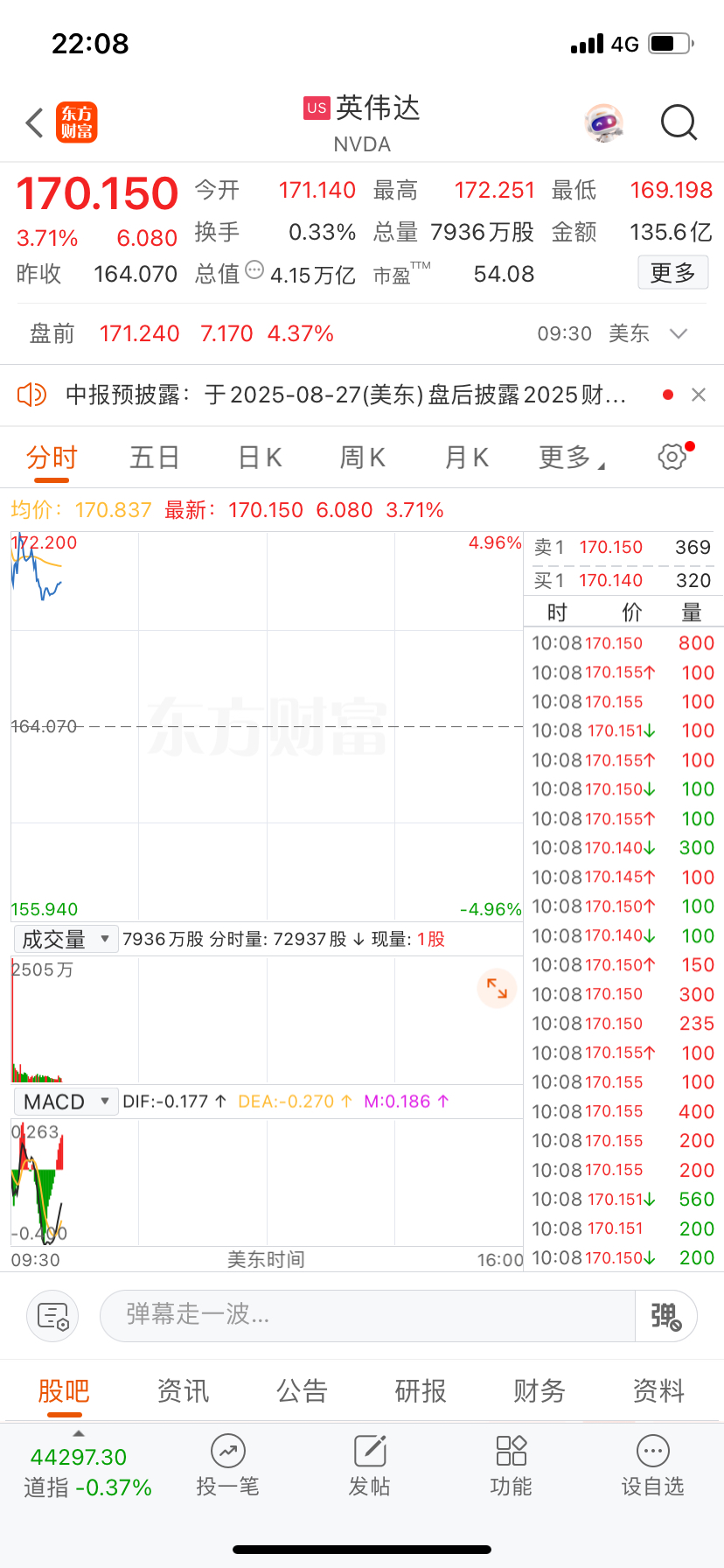
Task: Tap the info icon next to 总值
Action: [x=254, y=269]
